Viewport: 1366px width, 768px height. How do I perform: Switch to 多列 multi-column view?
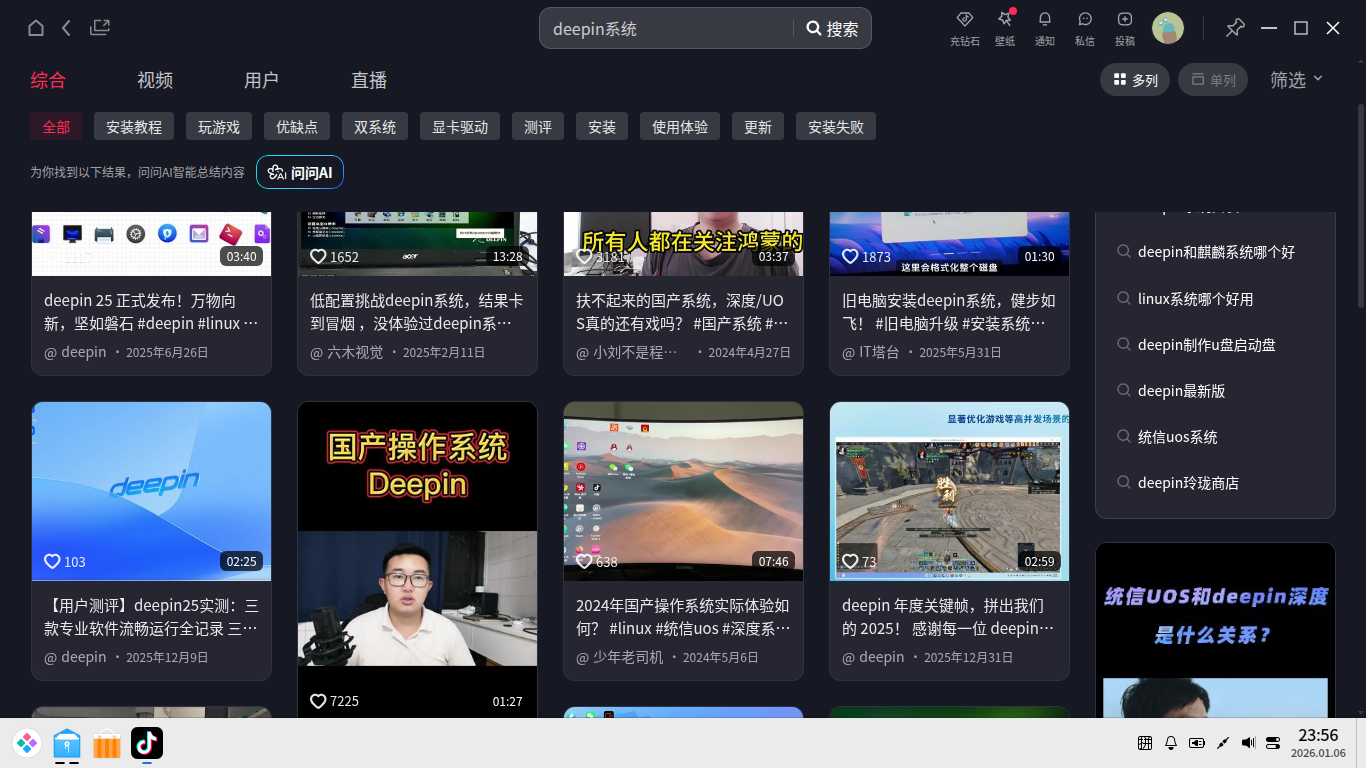(1135, 80)
